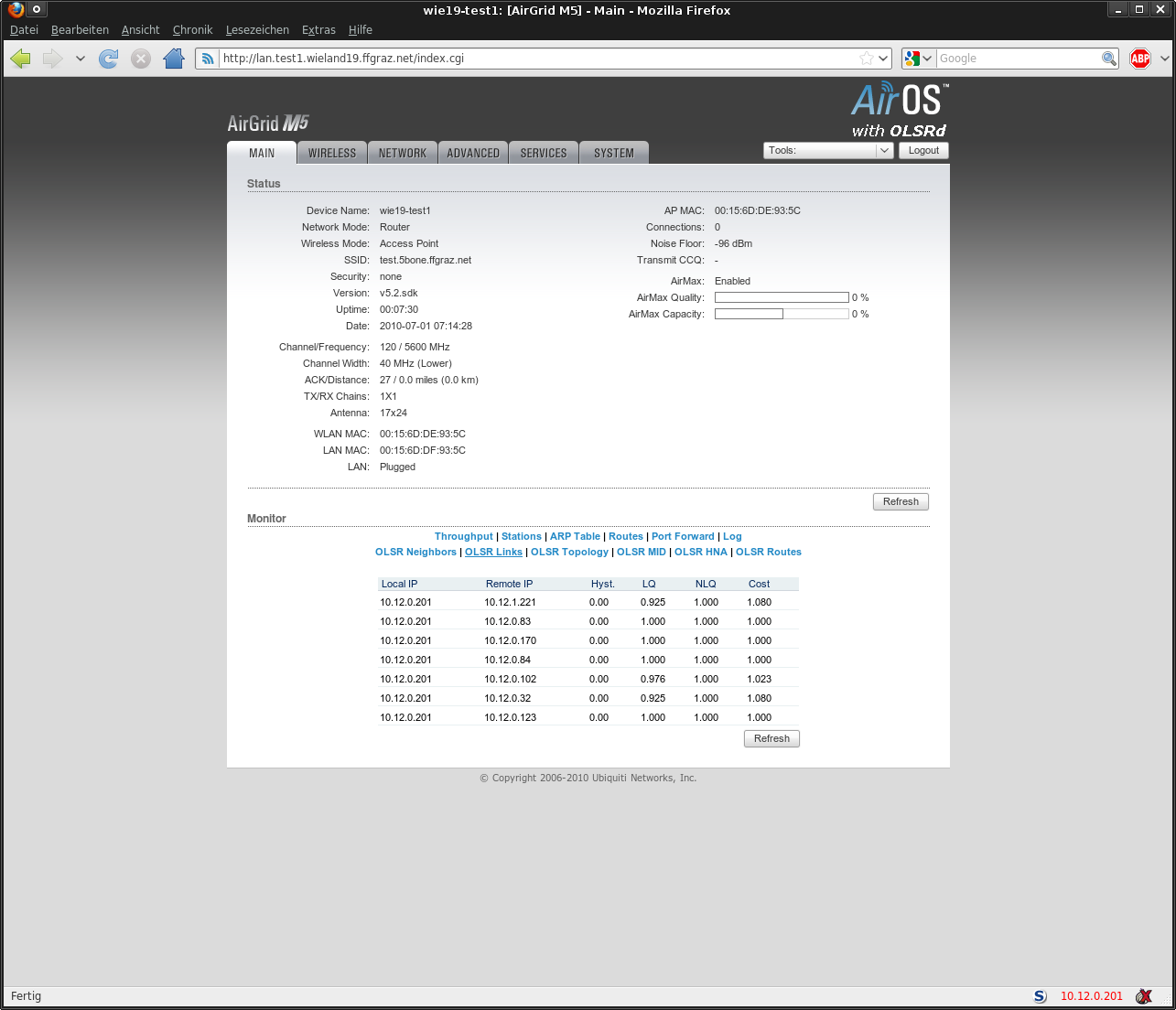Image resolution: width=1176 pixels, height=1010 pixels.
Task: Click the Adblock Plus ABP icon
Action: 1139,59
